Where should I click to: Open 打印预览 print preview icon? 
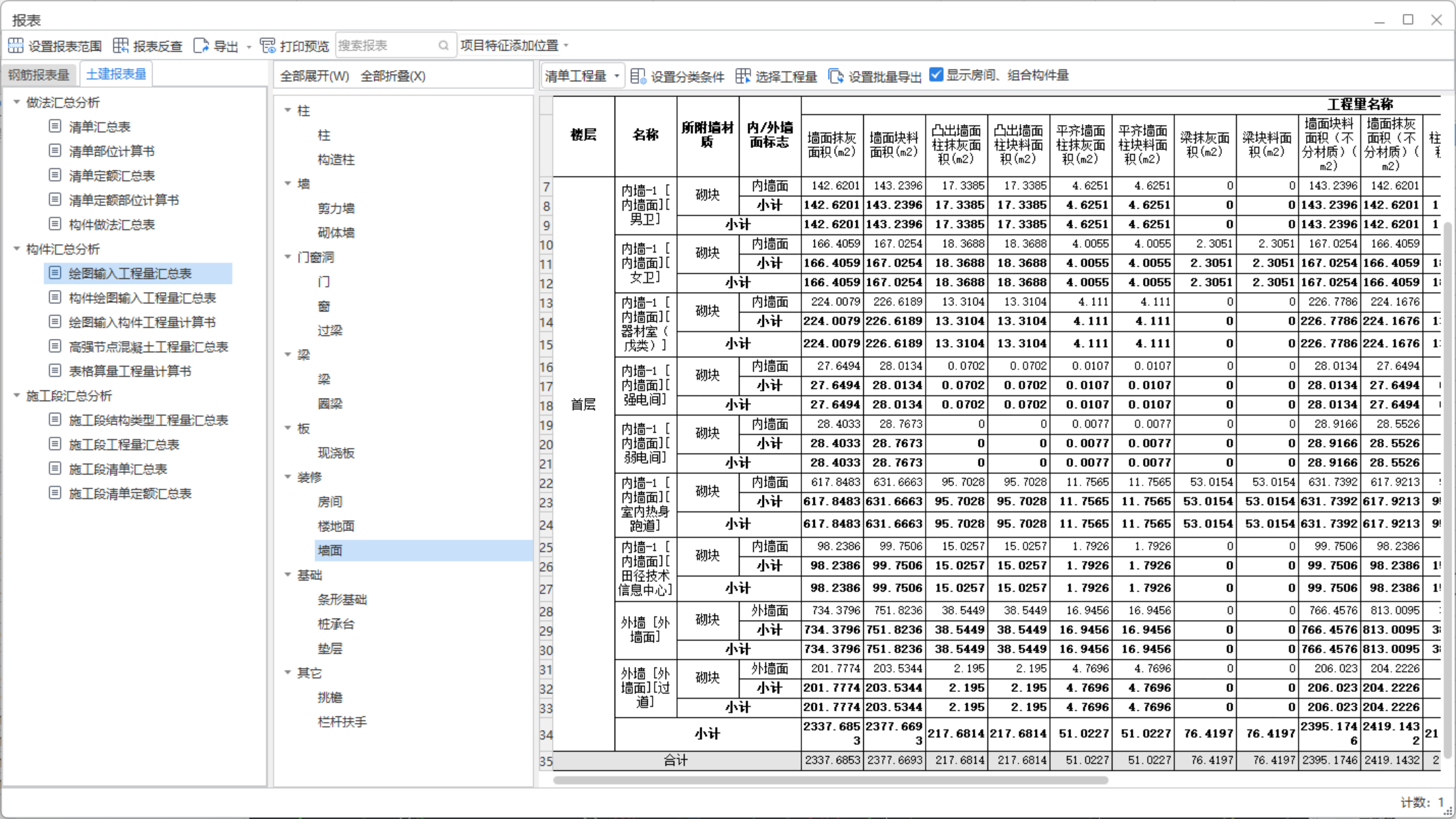click(268, 45)
